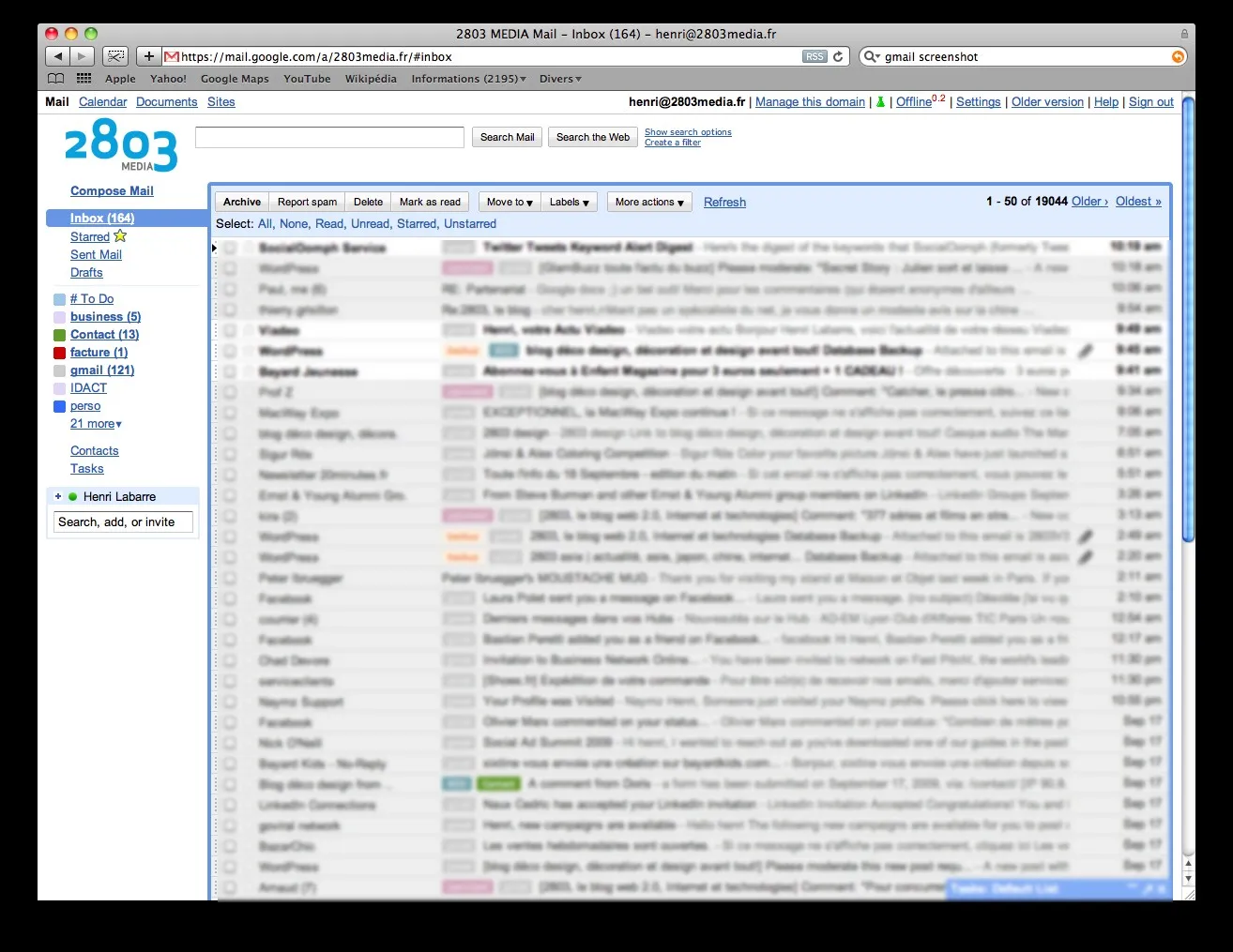Add a bookmark with the plus button
The height and width of the screenshot is (952, 1233).
point(148,56)
